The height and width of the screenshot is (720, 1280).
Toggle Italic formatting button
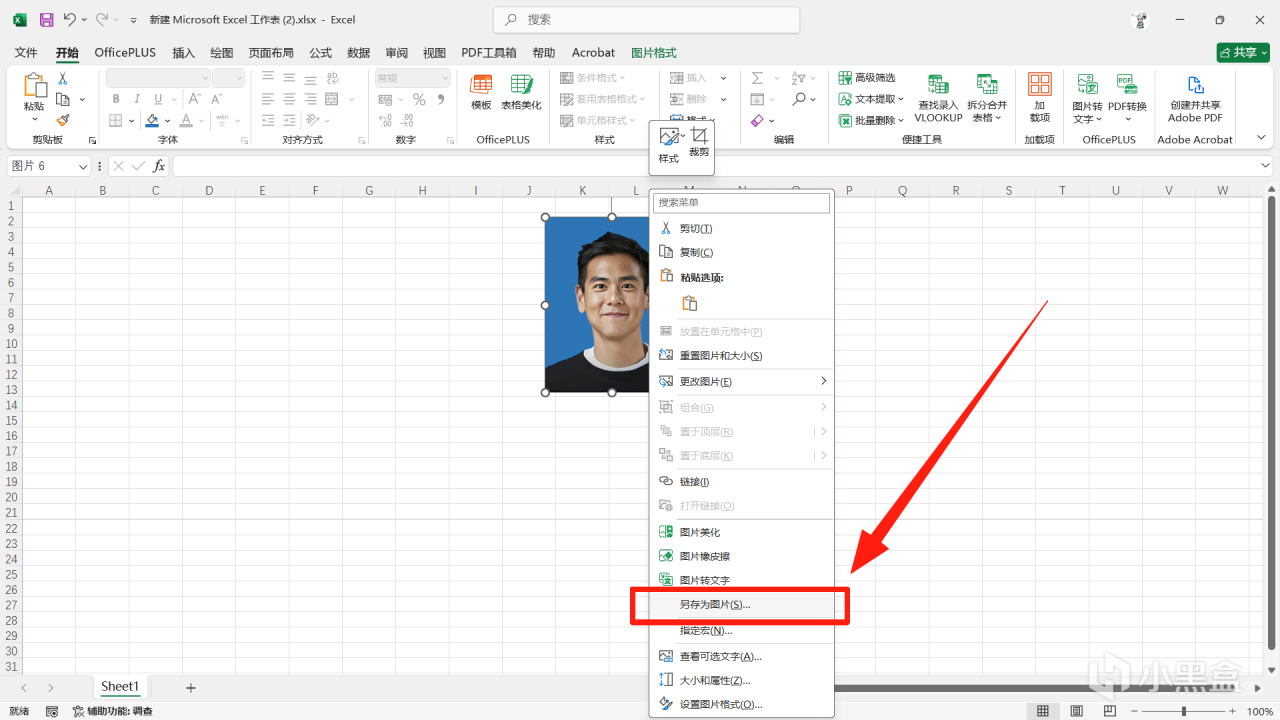coord(136,99)
